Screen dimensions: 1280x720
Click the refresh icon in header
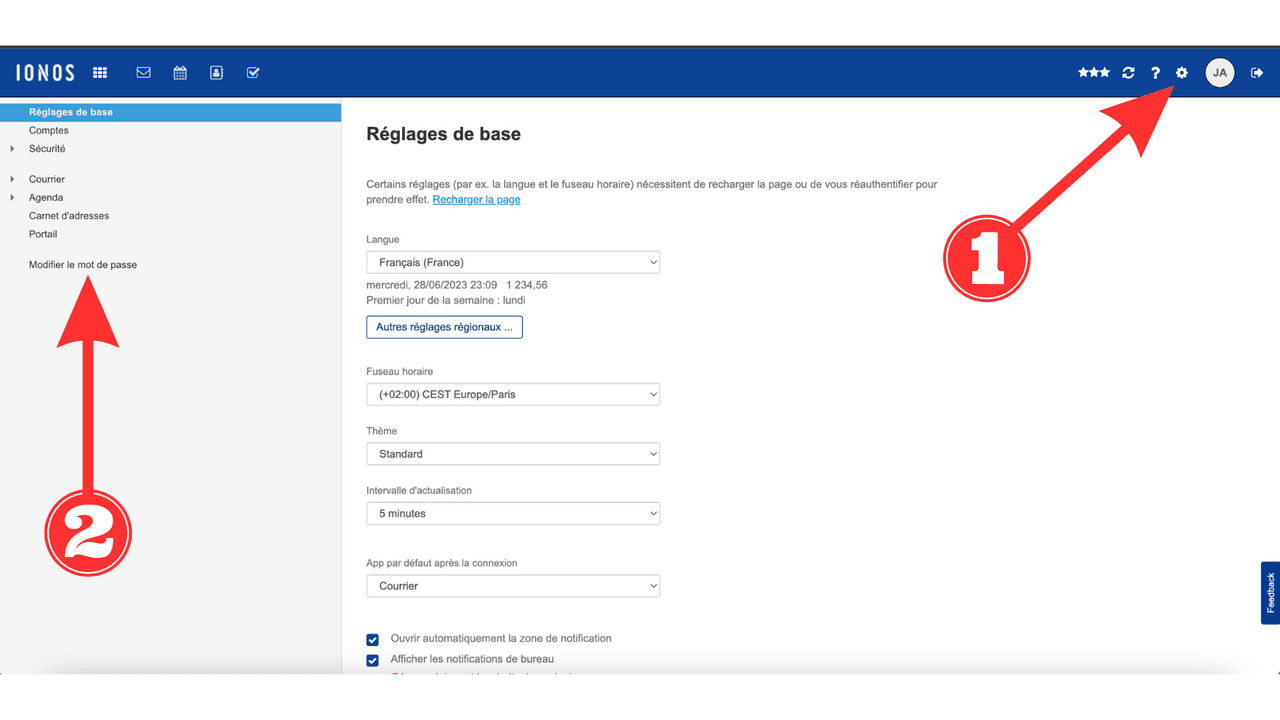1128,73
